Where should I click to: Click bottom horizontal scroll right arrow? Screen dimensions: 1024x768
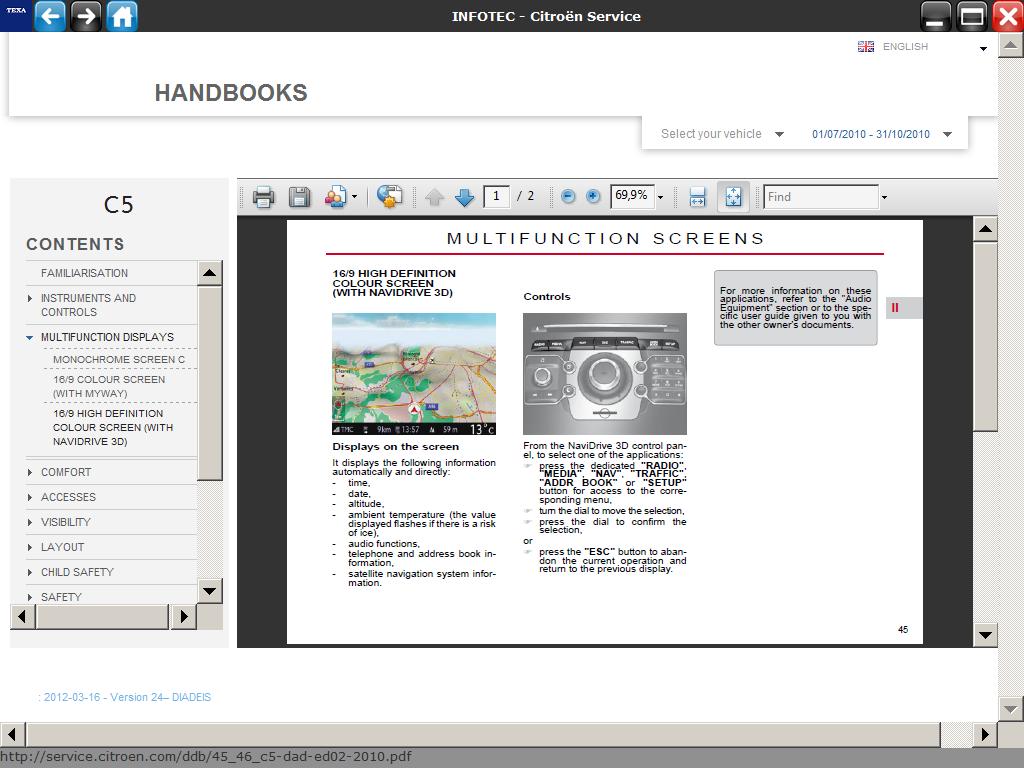985,735
